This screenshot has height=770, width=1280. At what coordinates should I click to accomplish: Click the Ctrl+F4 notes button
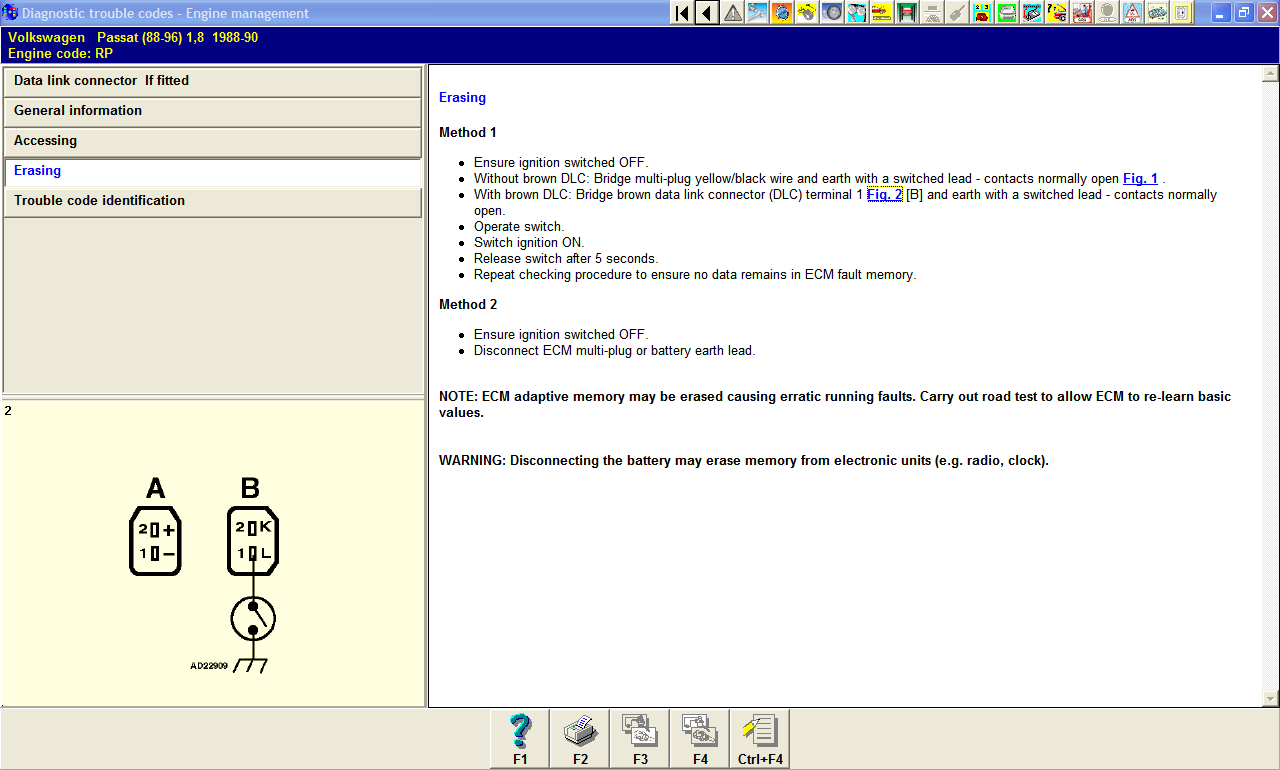coord(760,739)
